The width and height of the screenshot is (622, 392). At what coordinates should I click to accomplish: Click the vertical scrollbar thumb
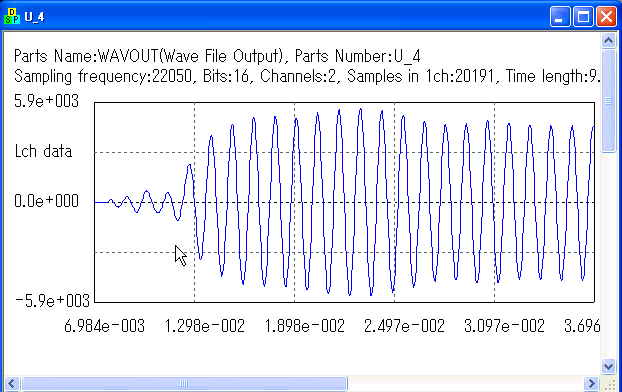pos(608,100)
